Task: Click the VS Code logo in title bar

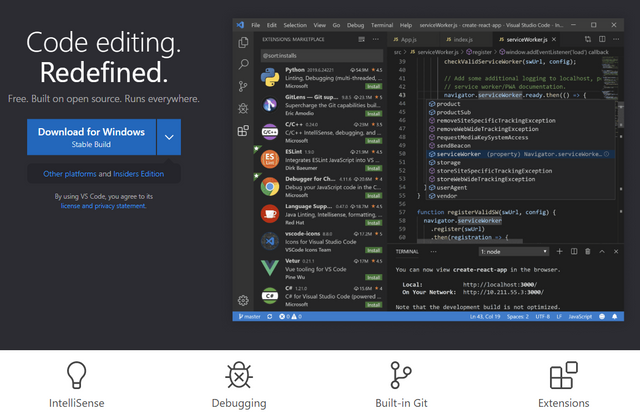Action: tap(240, 25)
